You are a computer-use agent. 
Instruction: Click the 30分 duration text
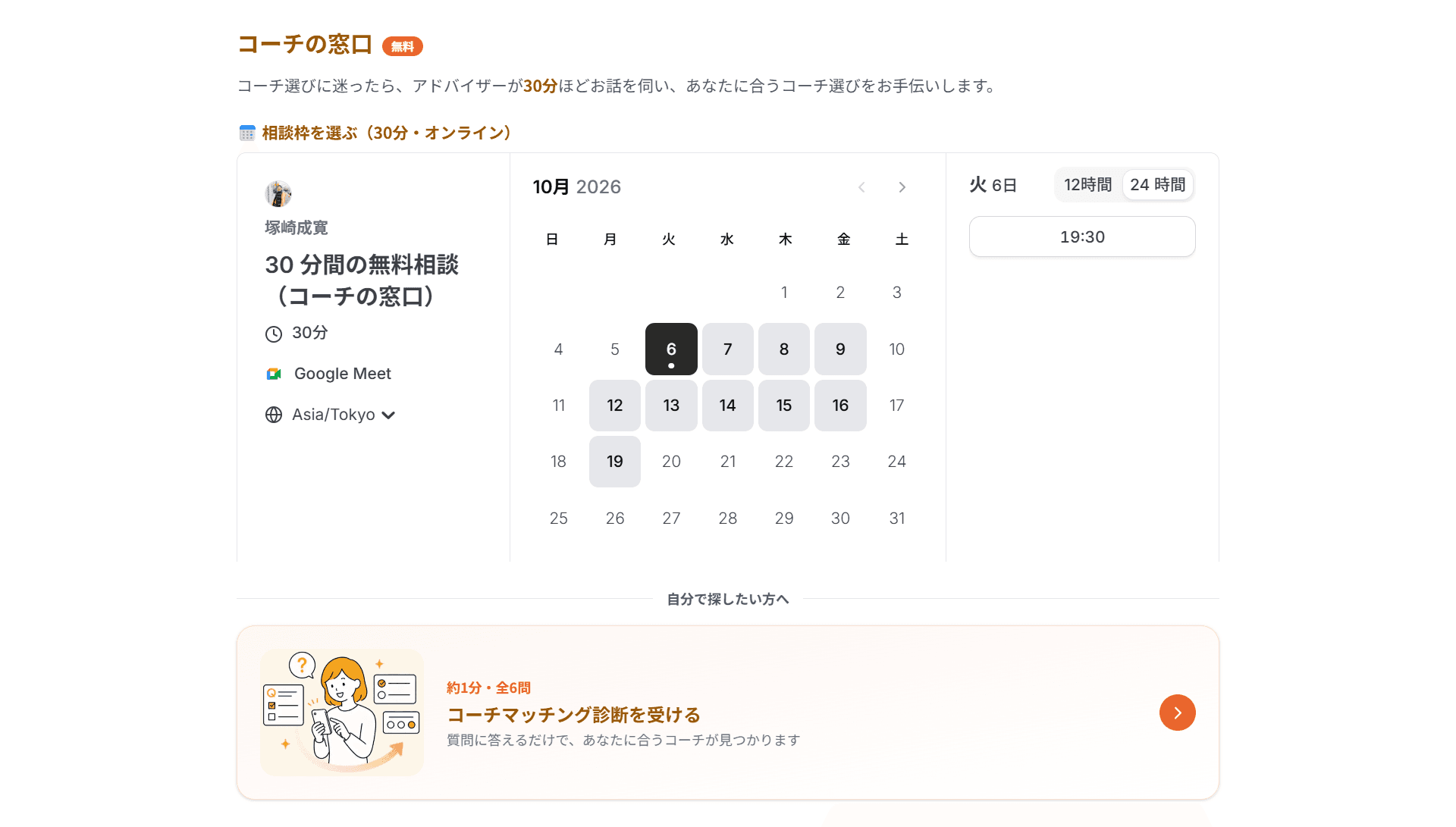310,333
